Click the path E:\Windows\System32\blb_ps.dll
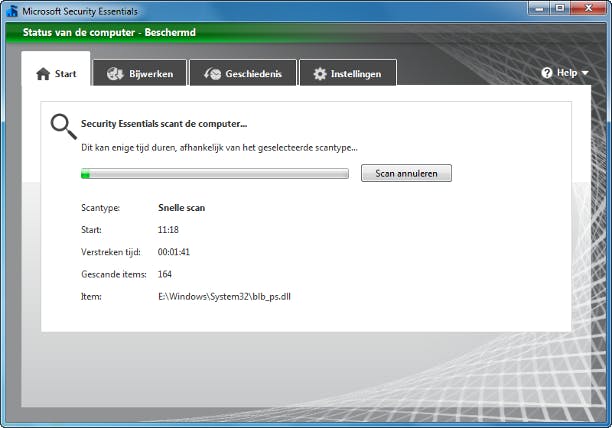The width and height of the screenshot is (612, 428). tap(224, 297)
